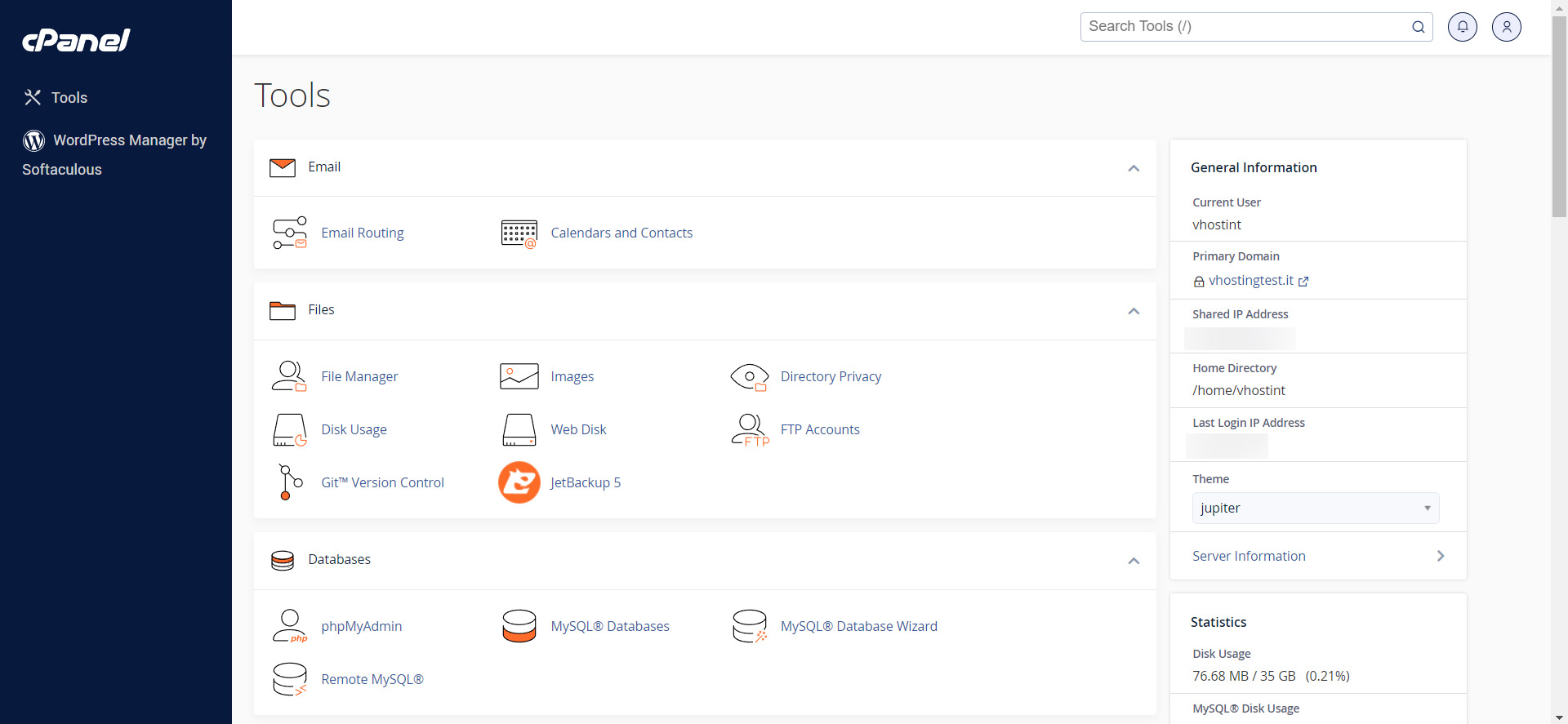Click the Tools wrench icon in sidebar
The image size is (1568, 724).
coord(33,97)
